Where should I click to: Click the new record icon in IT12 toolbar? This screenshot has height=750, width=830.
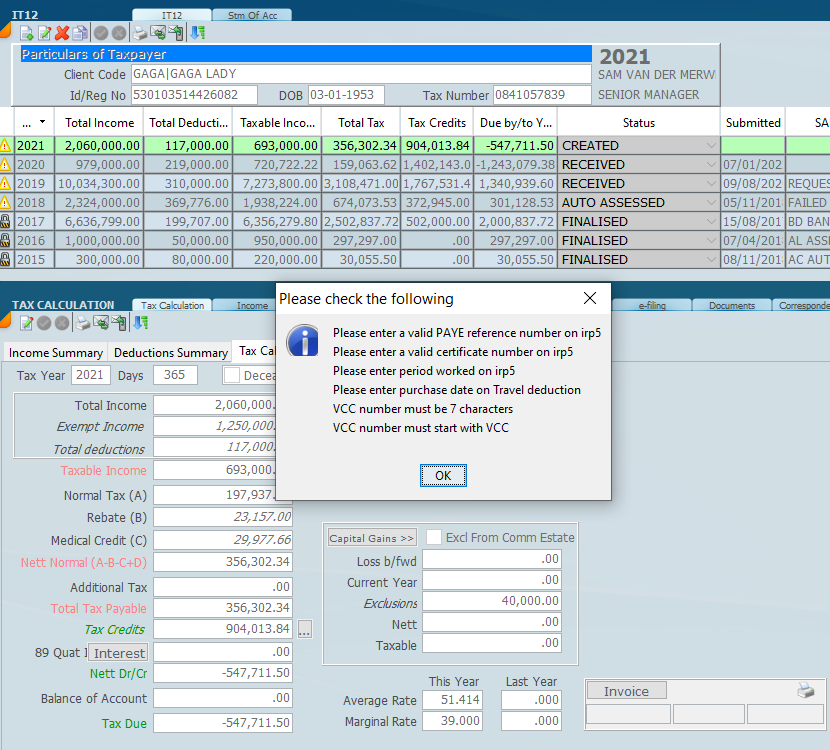(27, 33)
